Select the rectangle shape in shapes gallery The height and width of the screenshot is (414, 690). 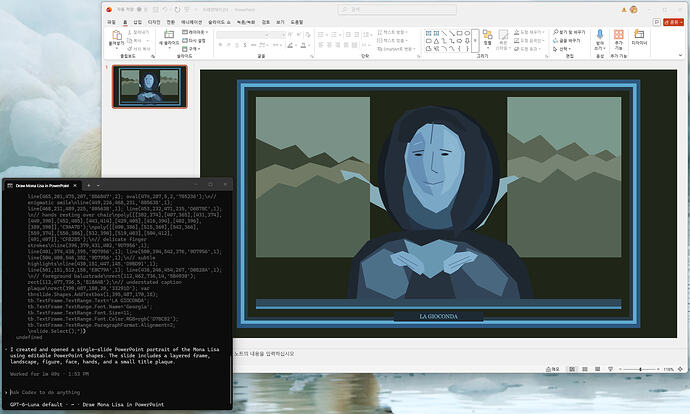pos(459,33)
